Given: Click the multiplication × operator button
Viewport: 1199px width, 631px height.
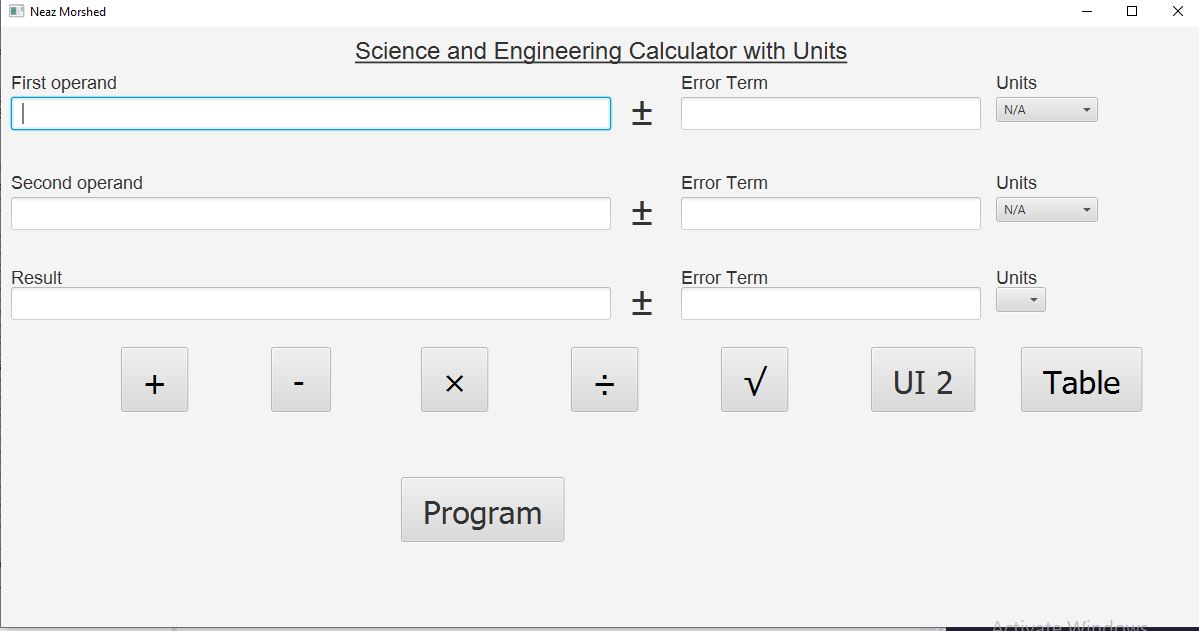Looking at the screenshot, I should [x=454, y=379].
